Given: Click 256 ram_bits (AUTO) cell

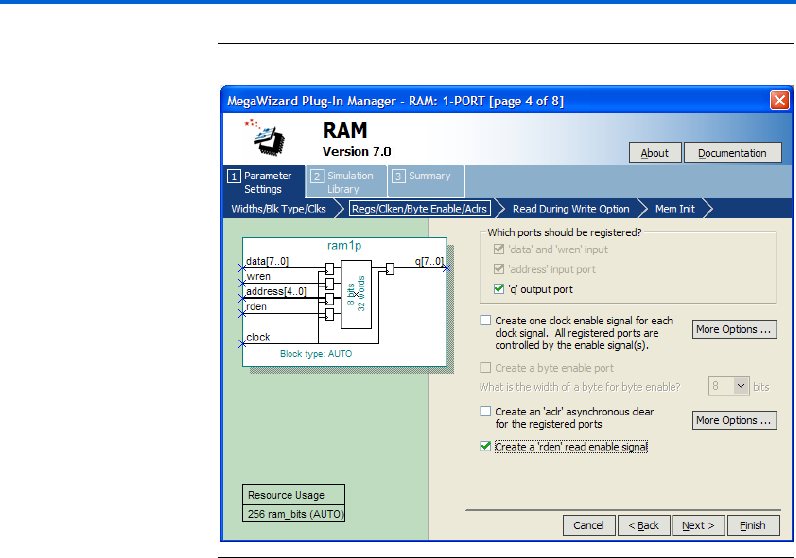Looking at the screenshot, I should [293, 514].
